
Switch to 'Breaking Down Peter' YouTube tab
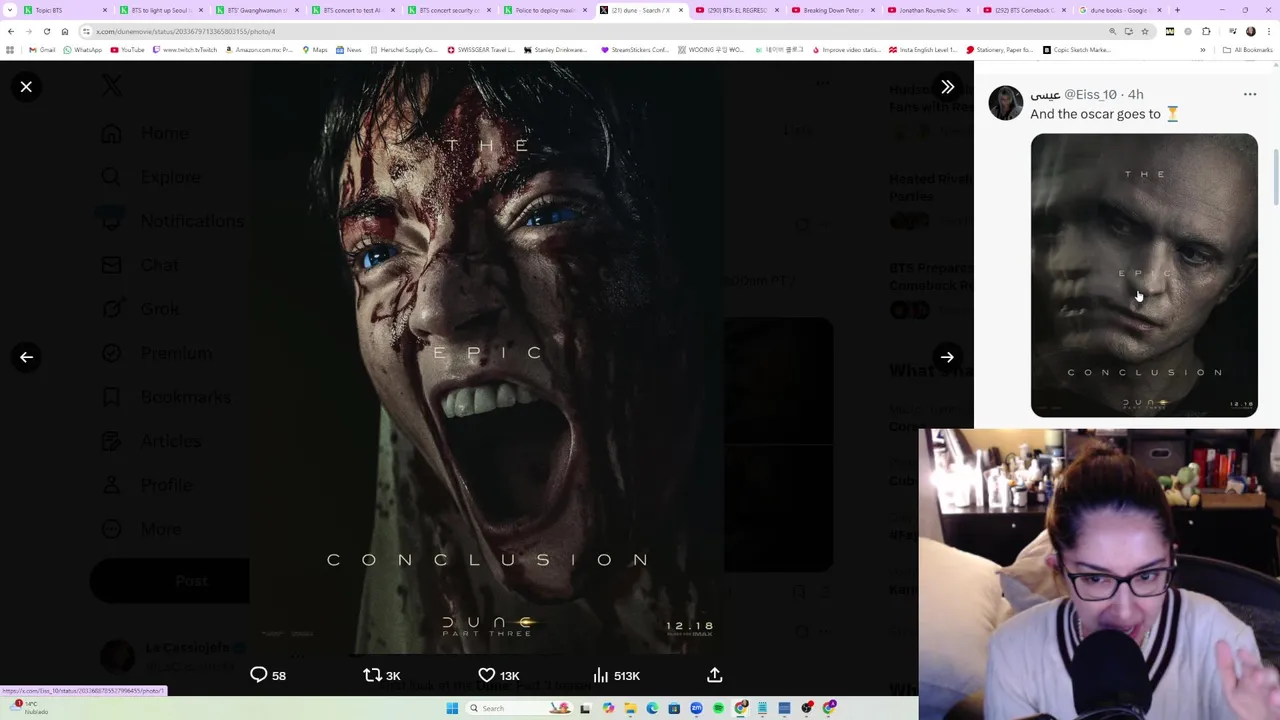(833, 10)
